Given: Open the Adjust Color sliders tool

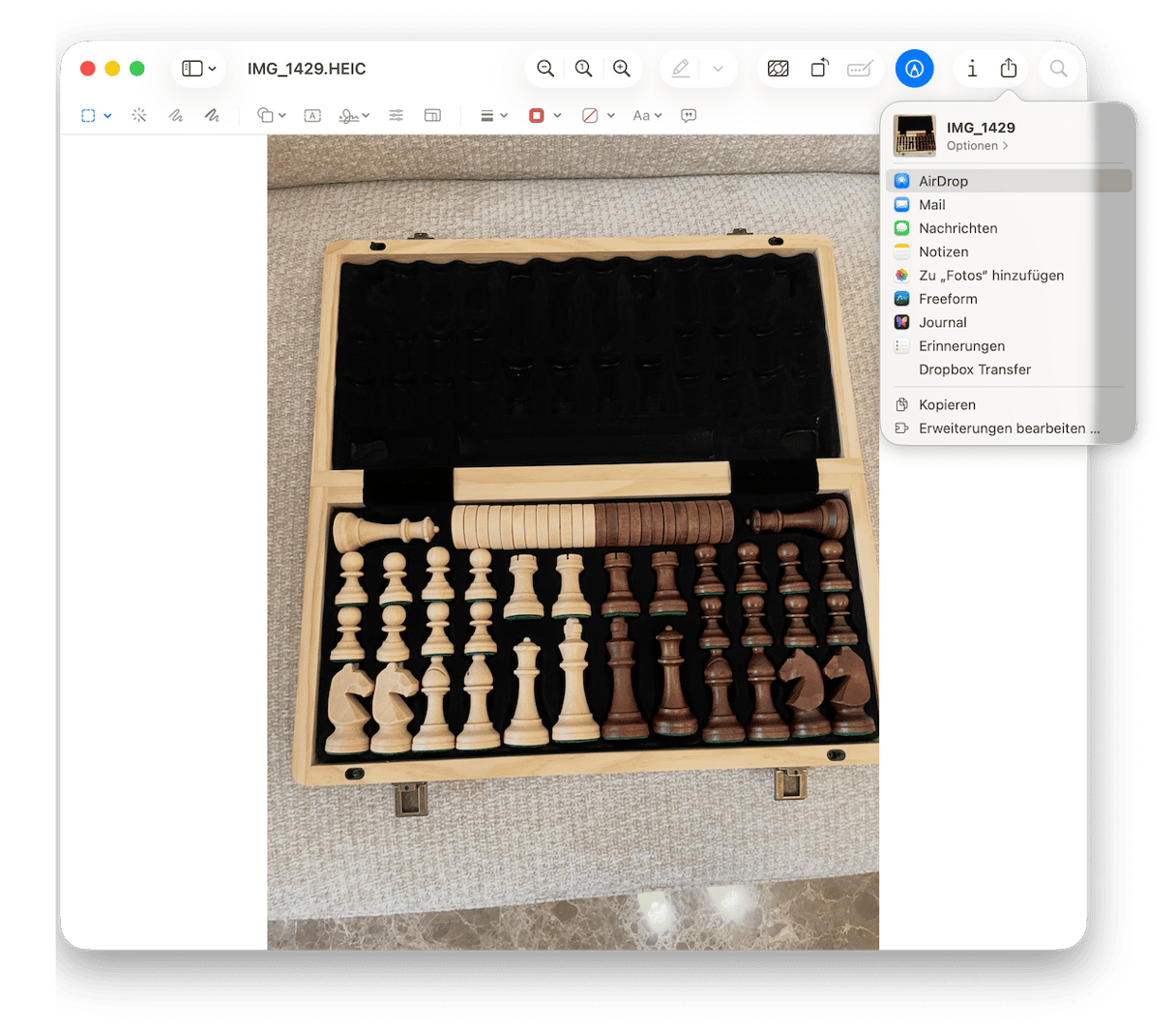Looking at the screenshot, I should [397, 115].
